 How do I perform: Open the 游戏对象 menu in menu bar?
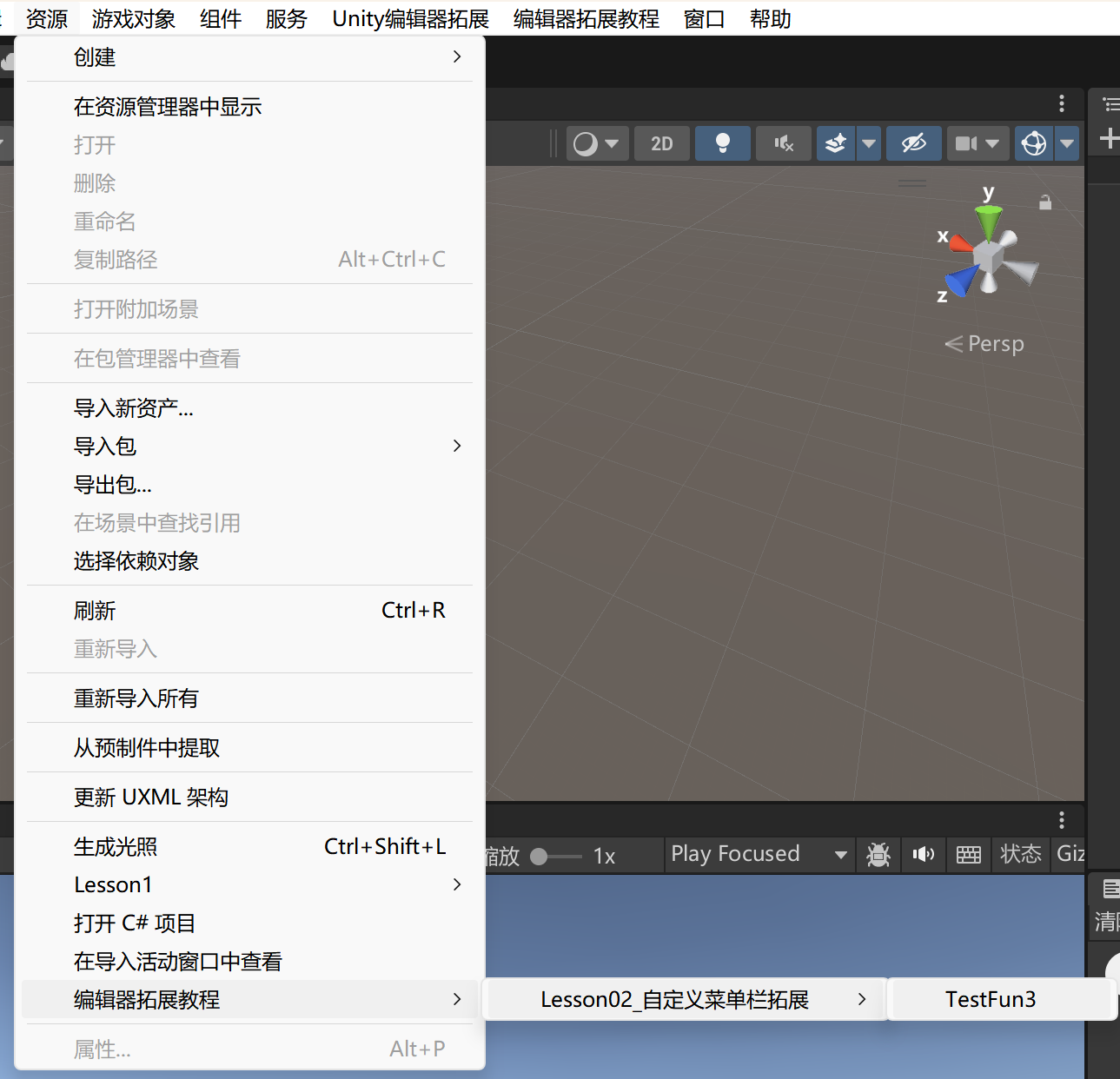(x=134, y=19)
